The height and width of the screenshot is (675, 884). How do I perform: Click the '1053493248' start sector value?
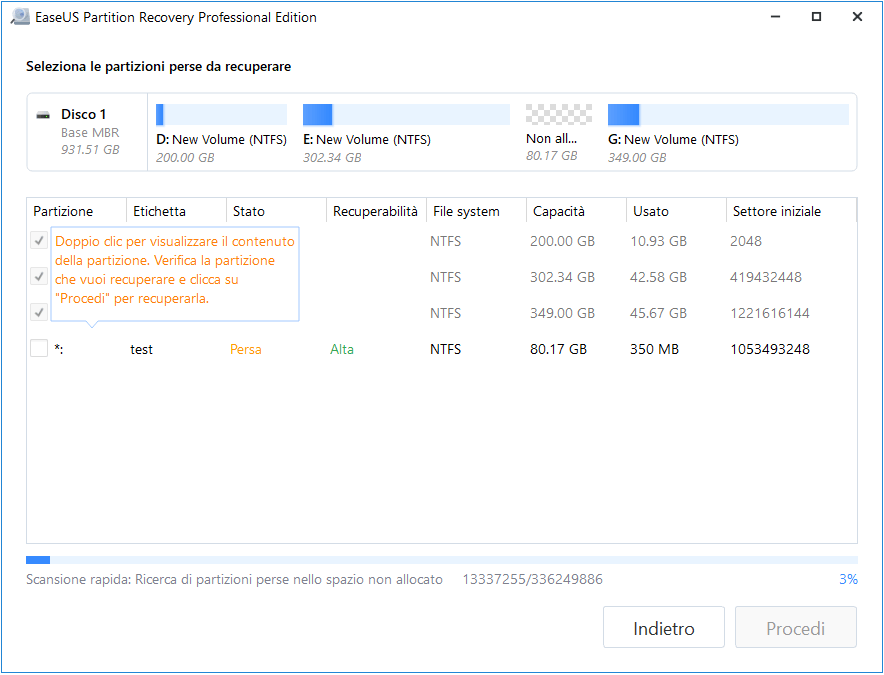pyautogui.click(x=770, y=349)
